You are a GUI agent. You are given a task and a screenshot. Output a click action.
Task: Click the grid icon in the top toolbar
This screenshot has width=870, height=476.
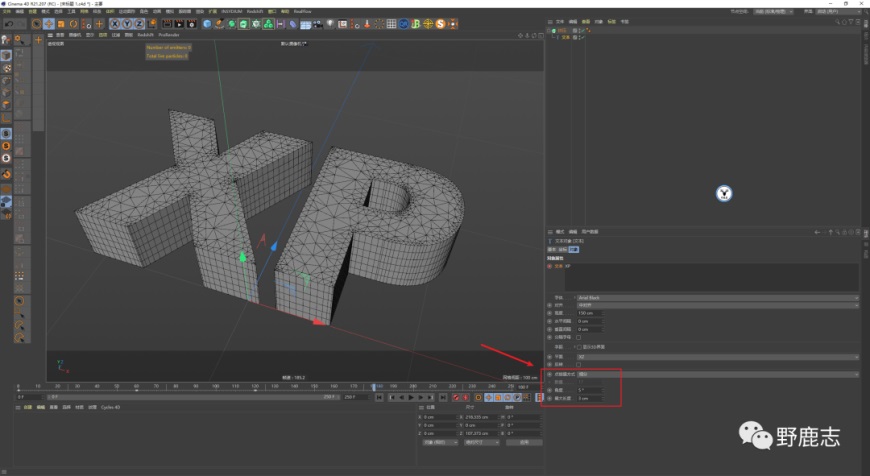[391, 24]
